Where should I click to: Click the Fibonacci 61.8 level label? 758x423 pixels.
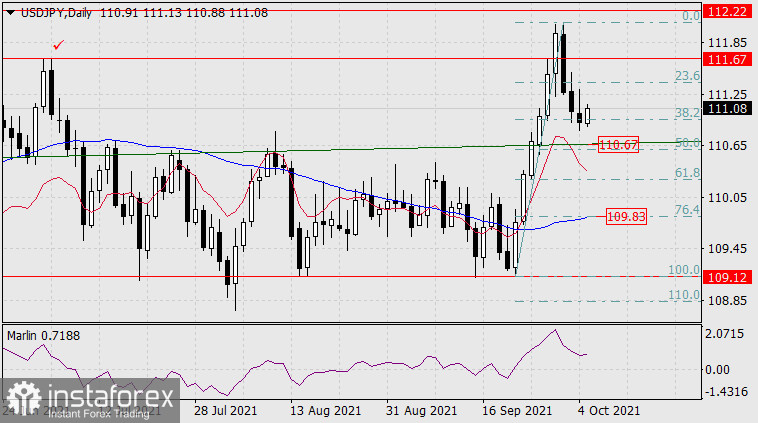[x=686, y=173]
